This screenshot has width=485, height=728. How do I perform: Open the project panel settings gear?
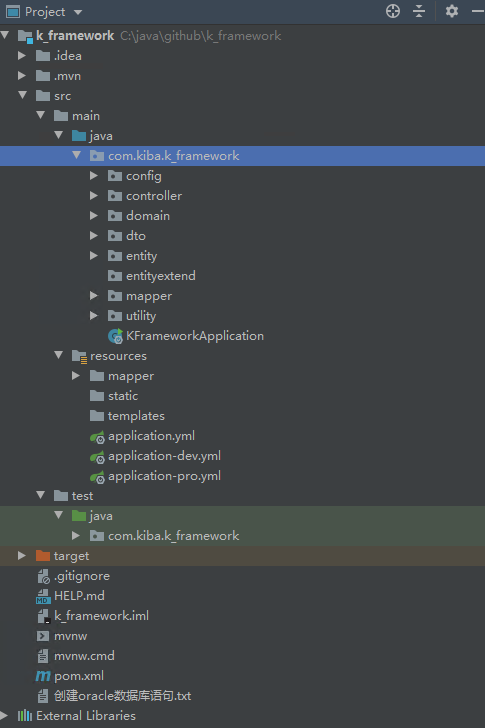coord(452,11)
